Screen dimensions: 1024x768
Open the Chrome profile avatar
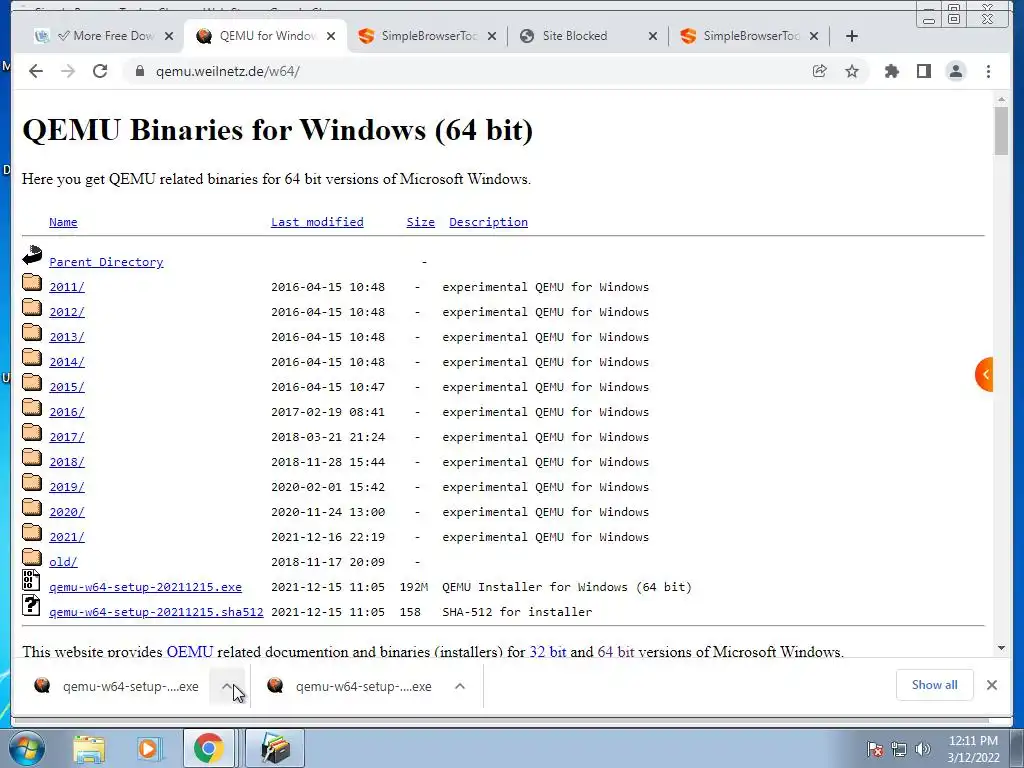pos(955,71)
